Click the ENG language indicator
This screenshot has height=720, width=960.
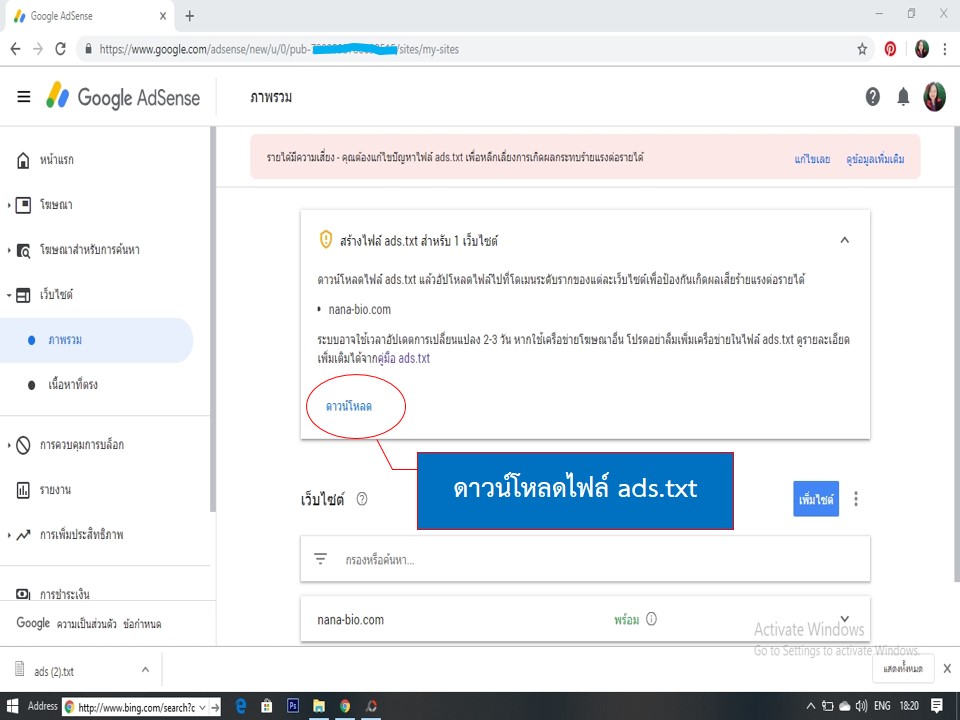pyautogui.click(x=882, y=707)
